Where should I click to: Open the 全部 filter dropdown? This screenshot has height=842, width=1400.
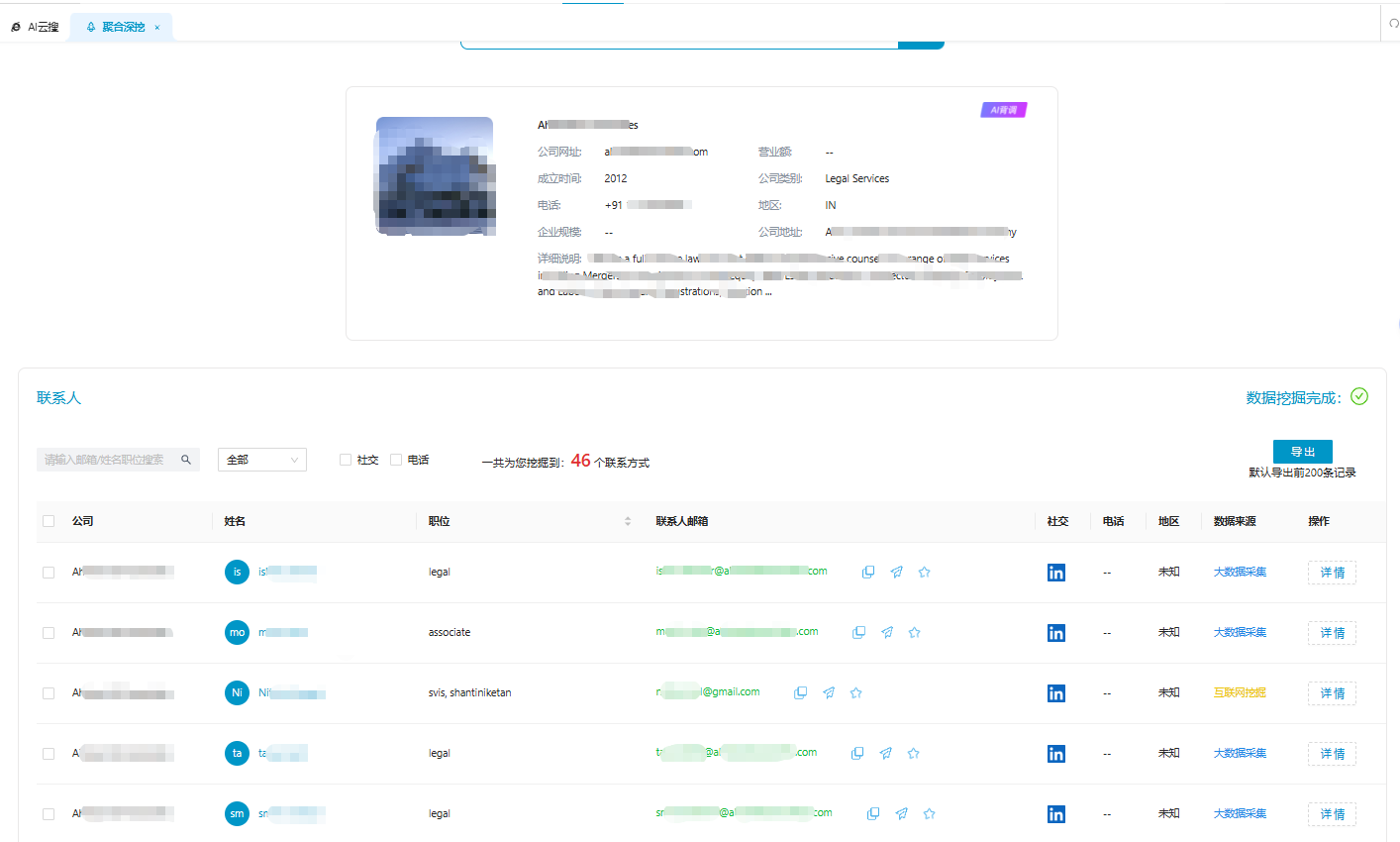(262, 460)
